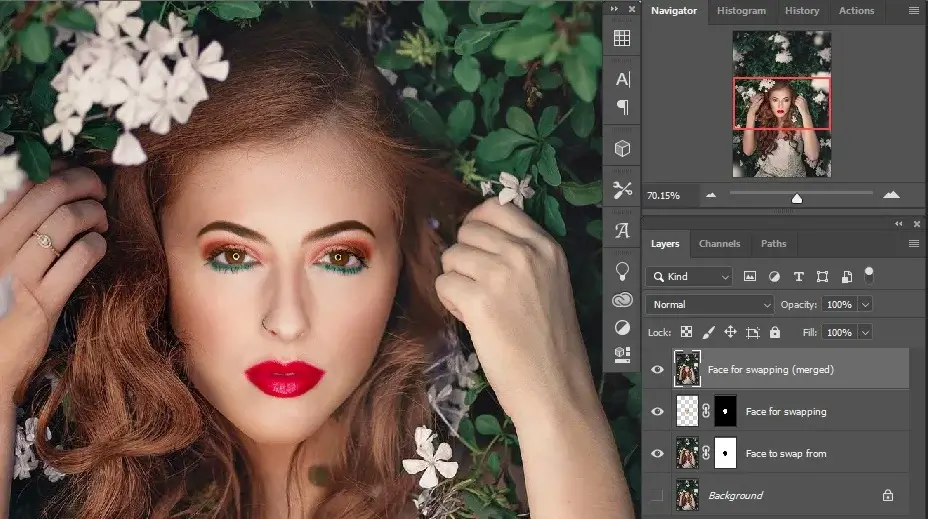Filter layers for pixel layers
The image size is (928, 519).
[x=750, y=276]
